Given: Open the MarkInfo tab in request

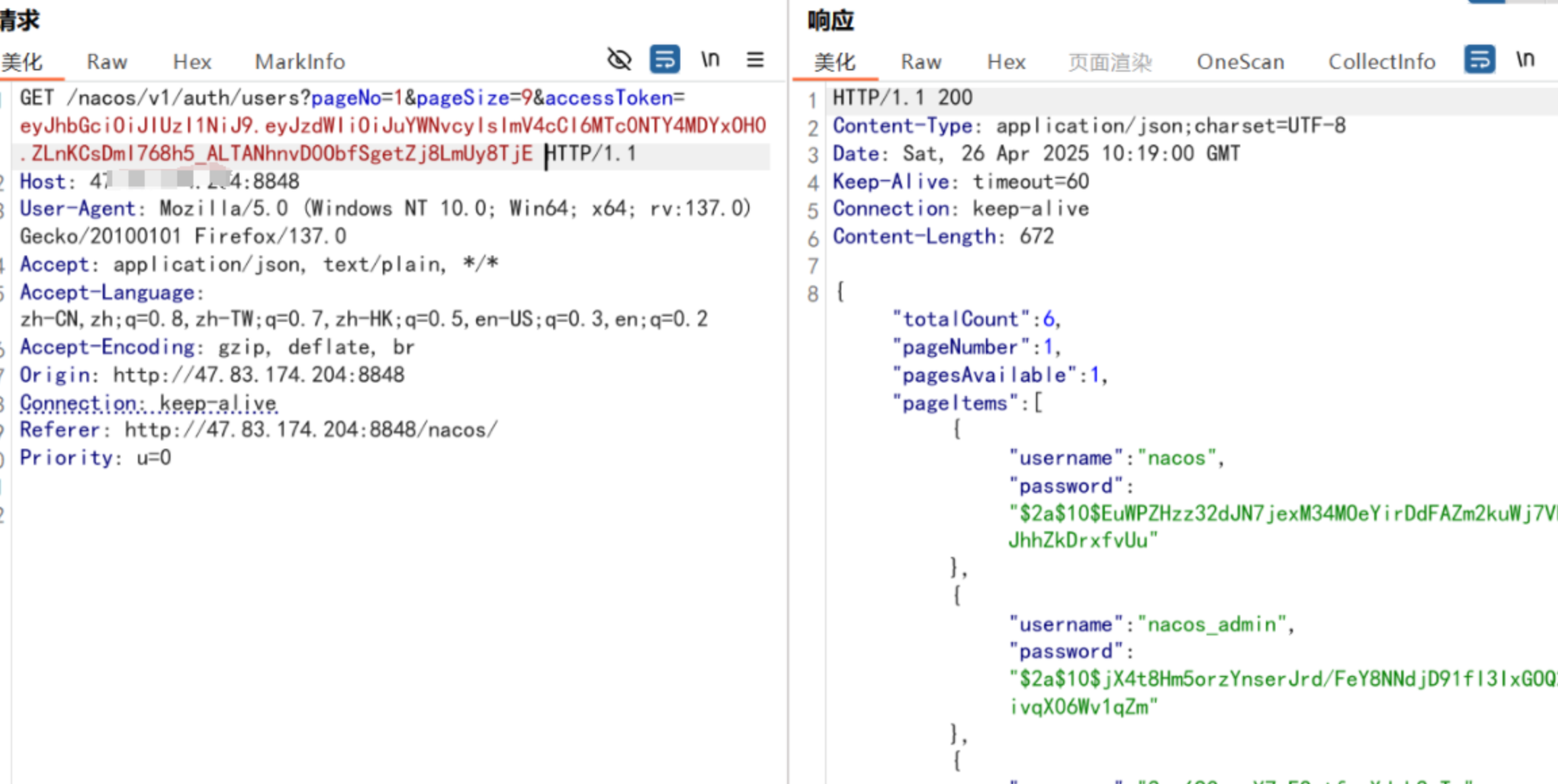Looking at the screenshot, I should point(300,62).
